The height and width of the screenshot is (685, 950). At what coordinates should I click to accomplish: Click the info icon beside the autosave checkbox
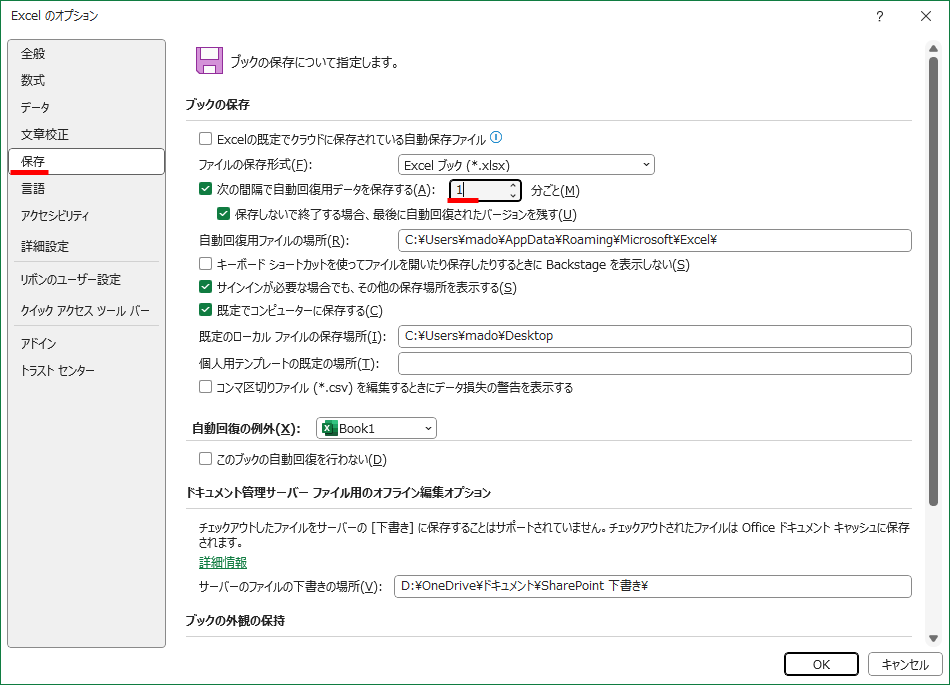pos(494,137)
